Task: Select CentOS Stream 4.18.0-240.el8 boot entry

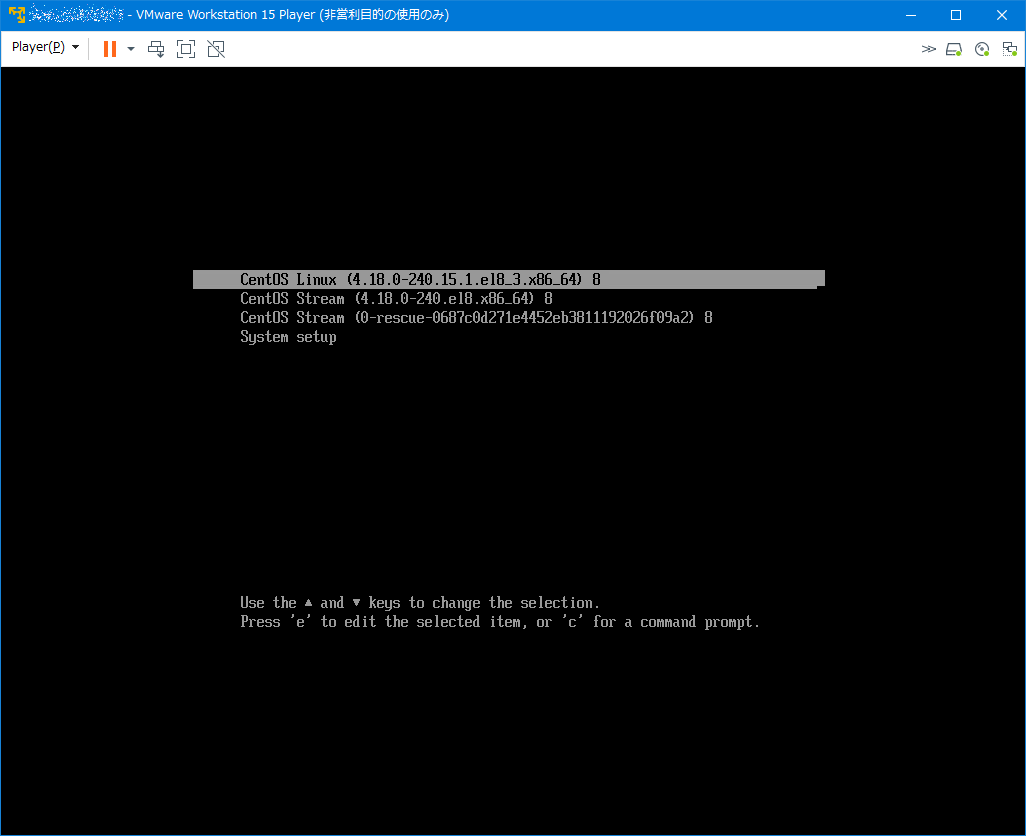Action: click(396, 299)
